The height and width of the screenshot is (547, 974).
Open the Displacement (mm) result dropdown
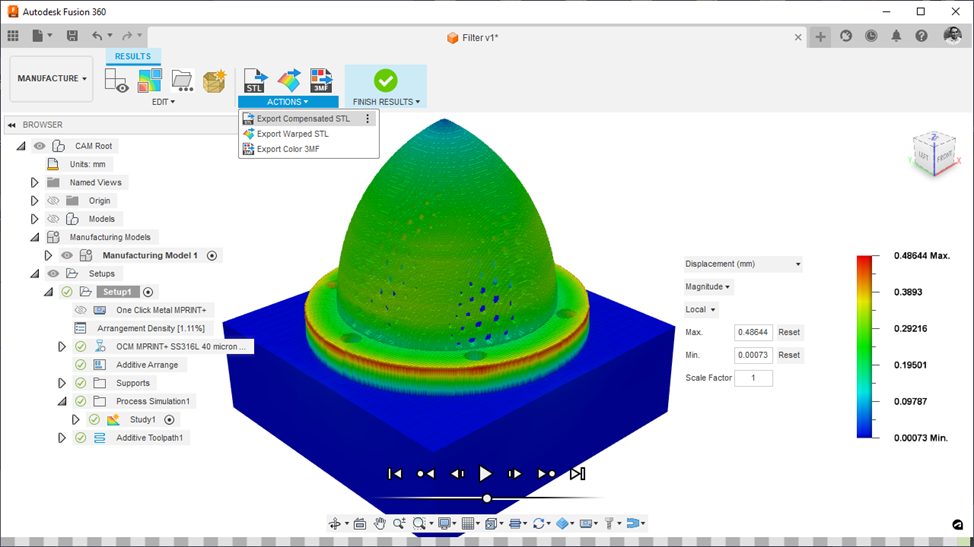(x=743, y=264)
